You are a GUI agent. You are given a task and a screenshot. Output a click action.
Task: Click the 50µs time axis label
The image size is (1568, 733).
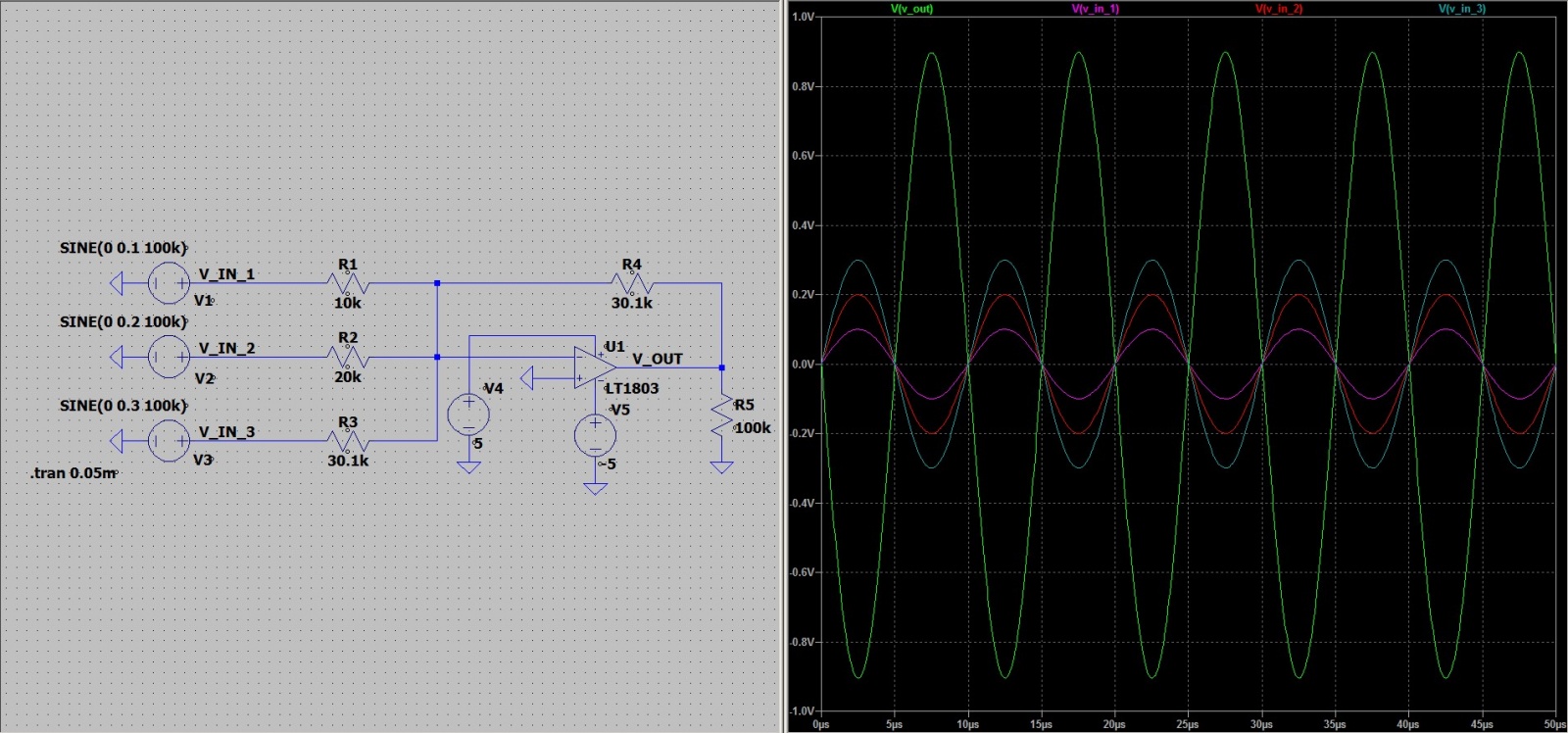[x=1554, y=724]
